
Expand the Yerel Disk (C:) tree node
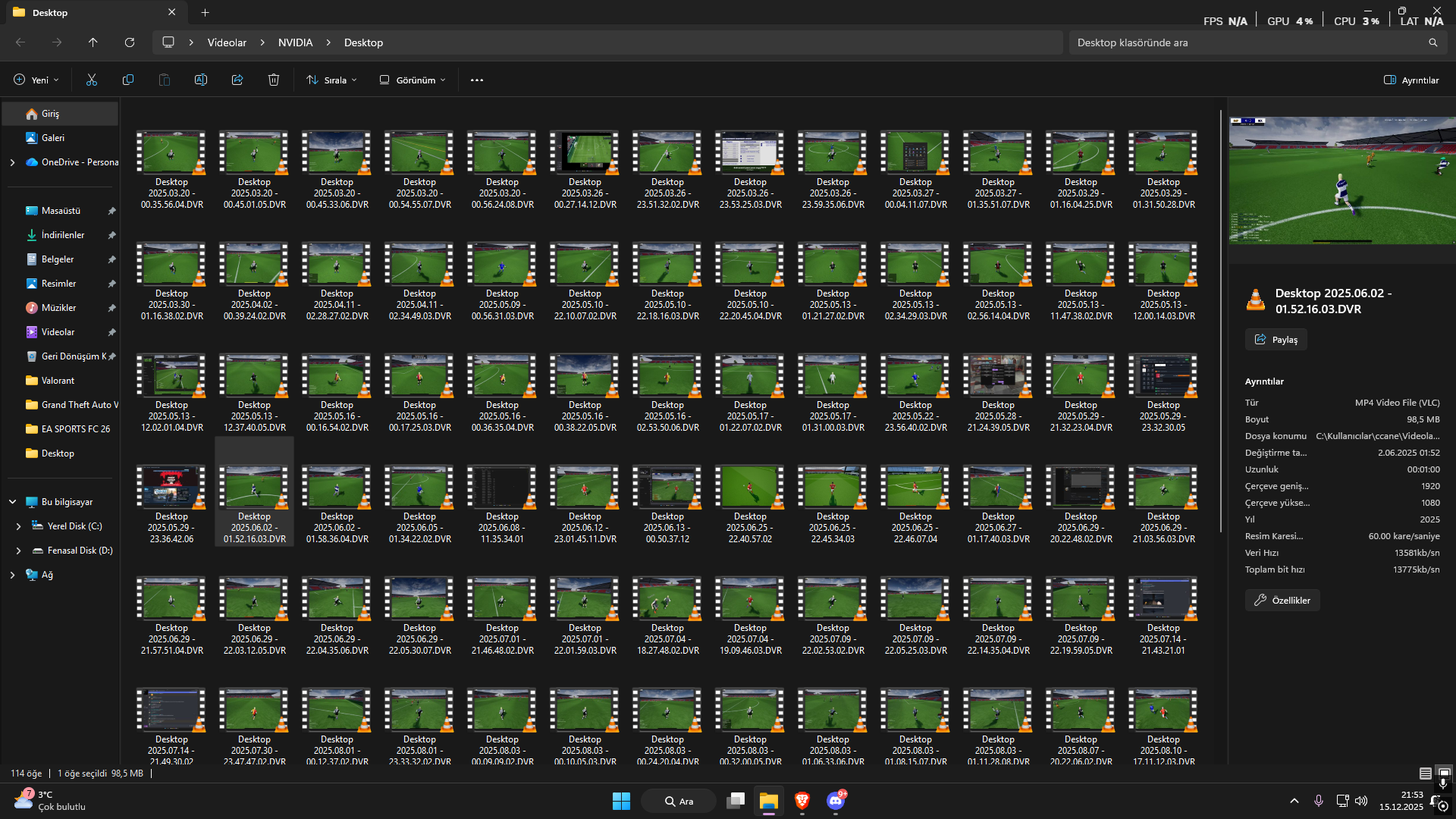(19, 526)
